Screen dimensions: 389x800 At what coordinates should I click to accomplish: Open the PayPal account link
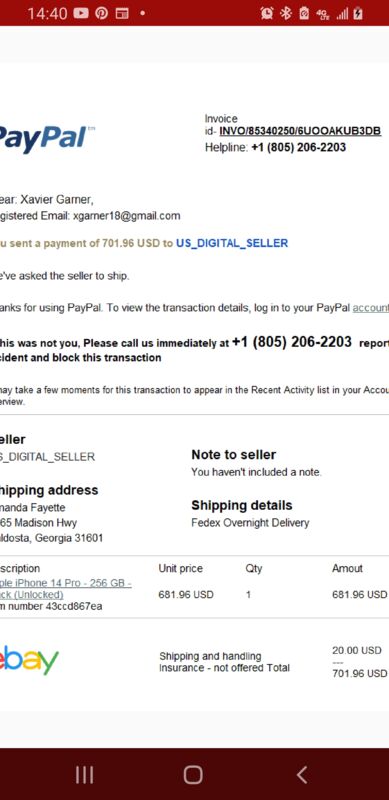pyautogui.click(x=371, y=308)
